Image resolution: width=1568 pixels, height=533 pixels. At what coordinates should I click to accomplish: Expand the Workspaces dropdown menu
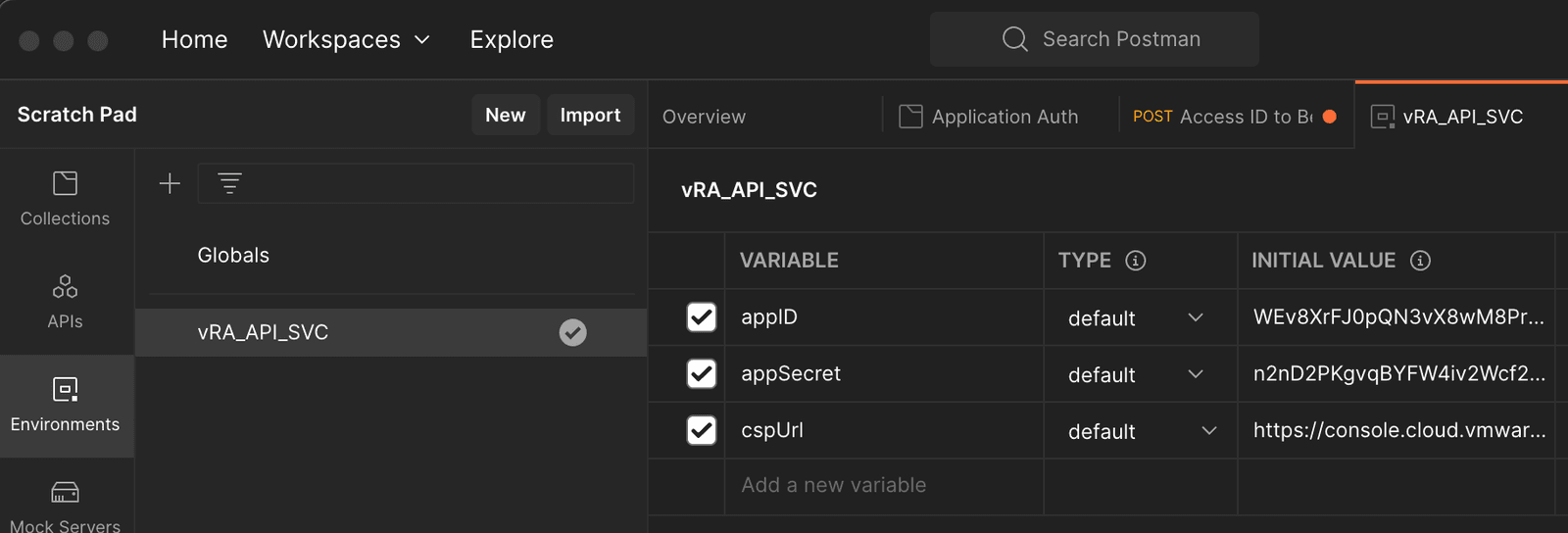[x=346, y=39]
